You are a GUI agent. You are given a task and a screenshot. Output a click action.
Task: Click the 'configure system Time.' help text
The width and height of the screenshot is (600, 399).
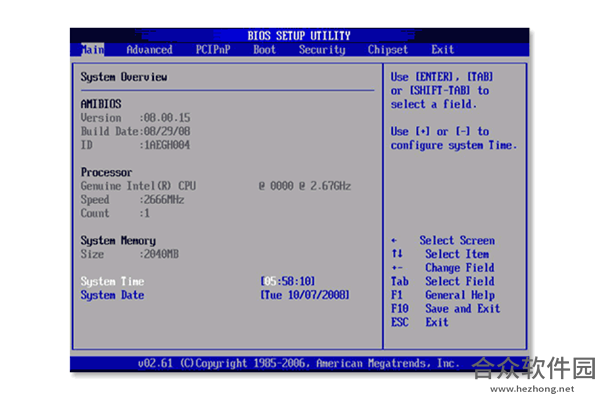click(454, 145)
